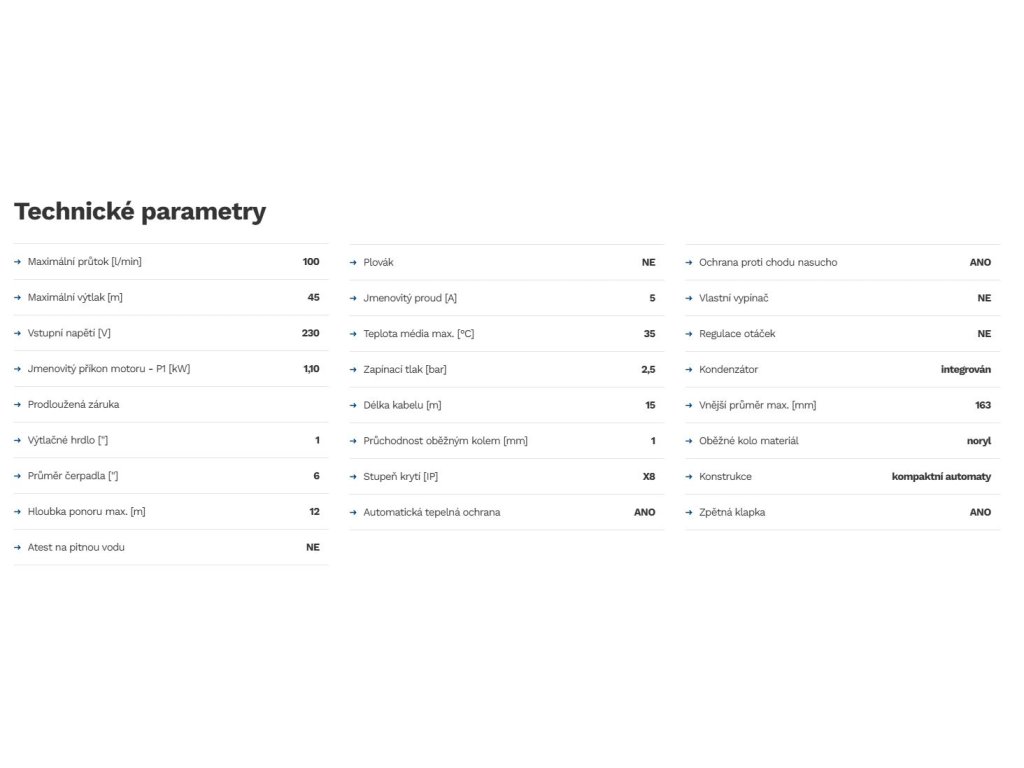Click the arrow icon beside Atest na pitnou vodu
Image resolution: width=1024 pixels, height=768 pixels.
[18, 548]
